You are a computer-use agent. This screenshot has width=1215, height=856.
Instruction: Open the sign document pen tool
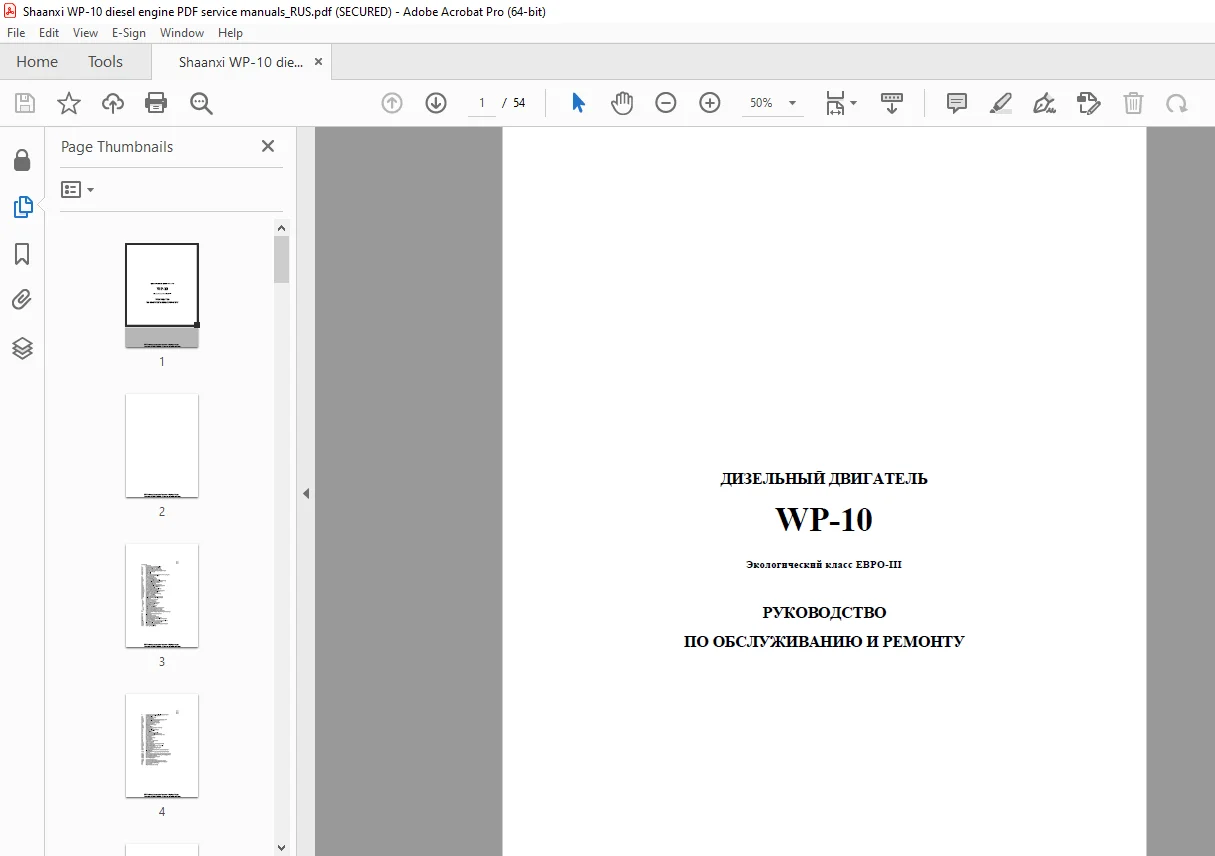coord(1045,103)
